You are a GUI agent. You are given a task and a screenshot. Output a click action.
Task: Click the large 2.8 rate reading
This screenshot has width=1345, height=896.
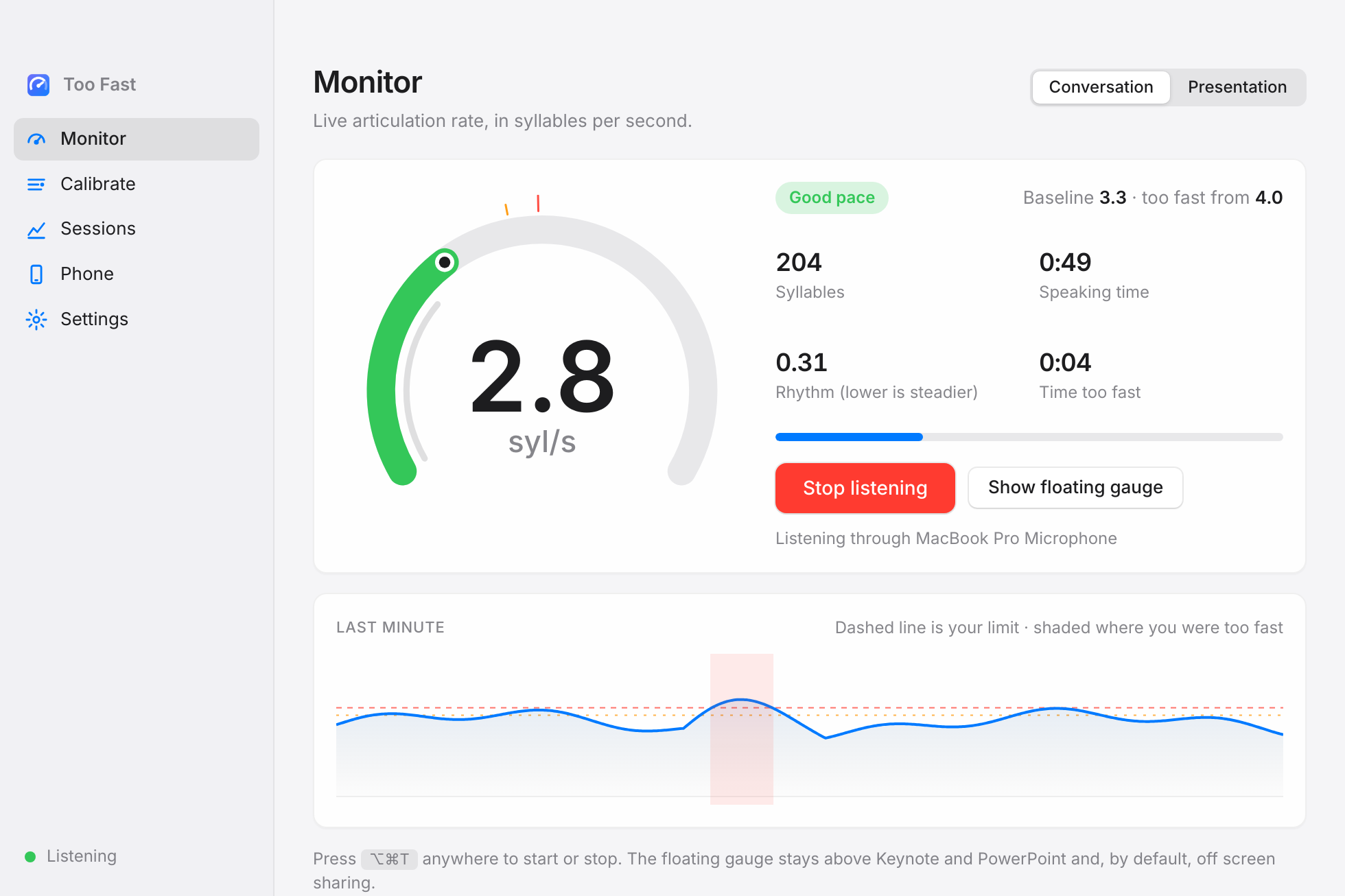(542, 378)
